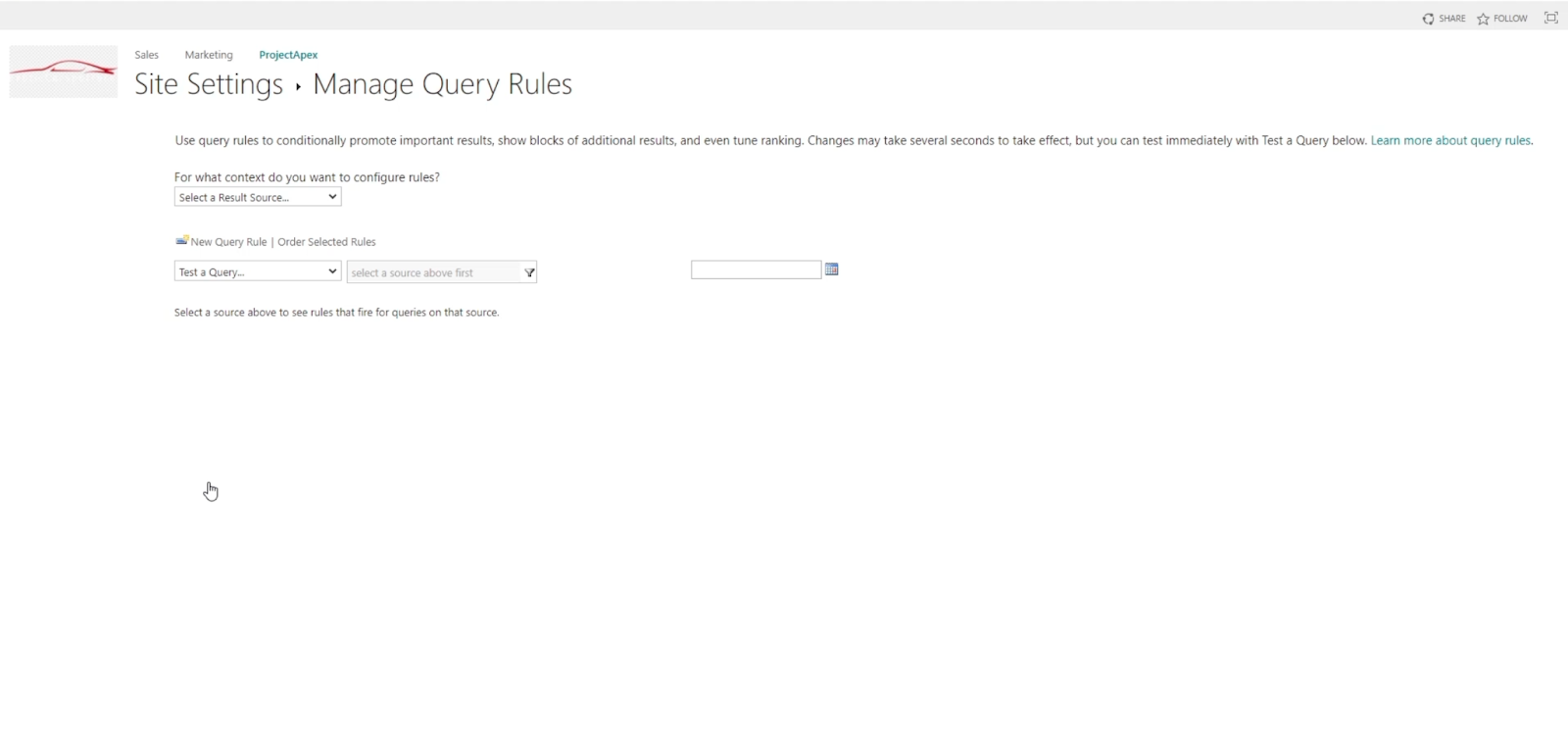Viewport: 1568px width, 734px height.
Task: Click the Site Settings breadcrumb link
Action: click(209, 84)
